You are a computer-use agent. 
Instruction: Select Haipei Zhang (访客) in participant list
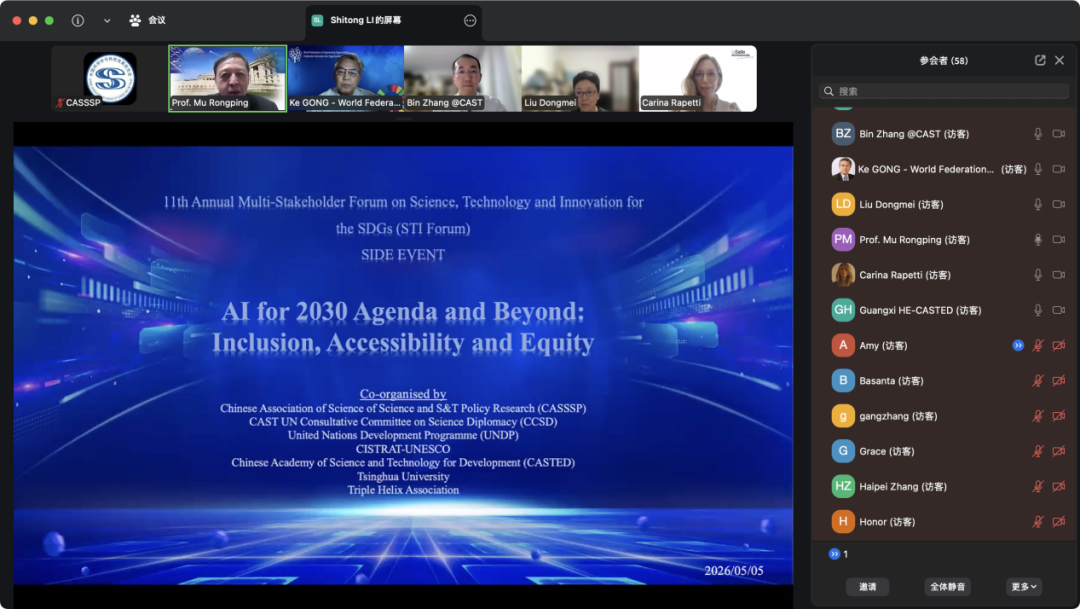[x=944, y=486]
